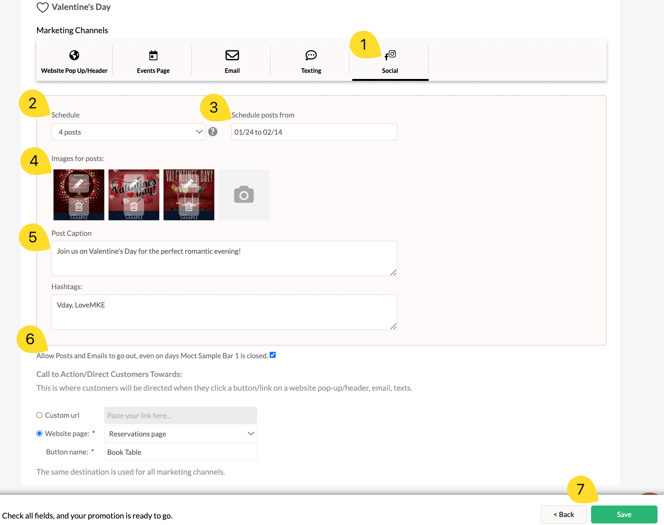Open the Schedule 4 posts dropdown
This screenshot has width=664, height=525.
128,132
